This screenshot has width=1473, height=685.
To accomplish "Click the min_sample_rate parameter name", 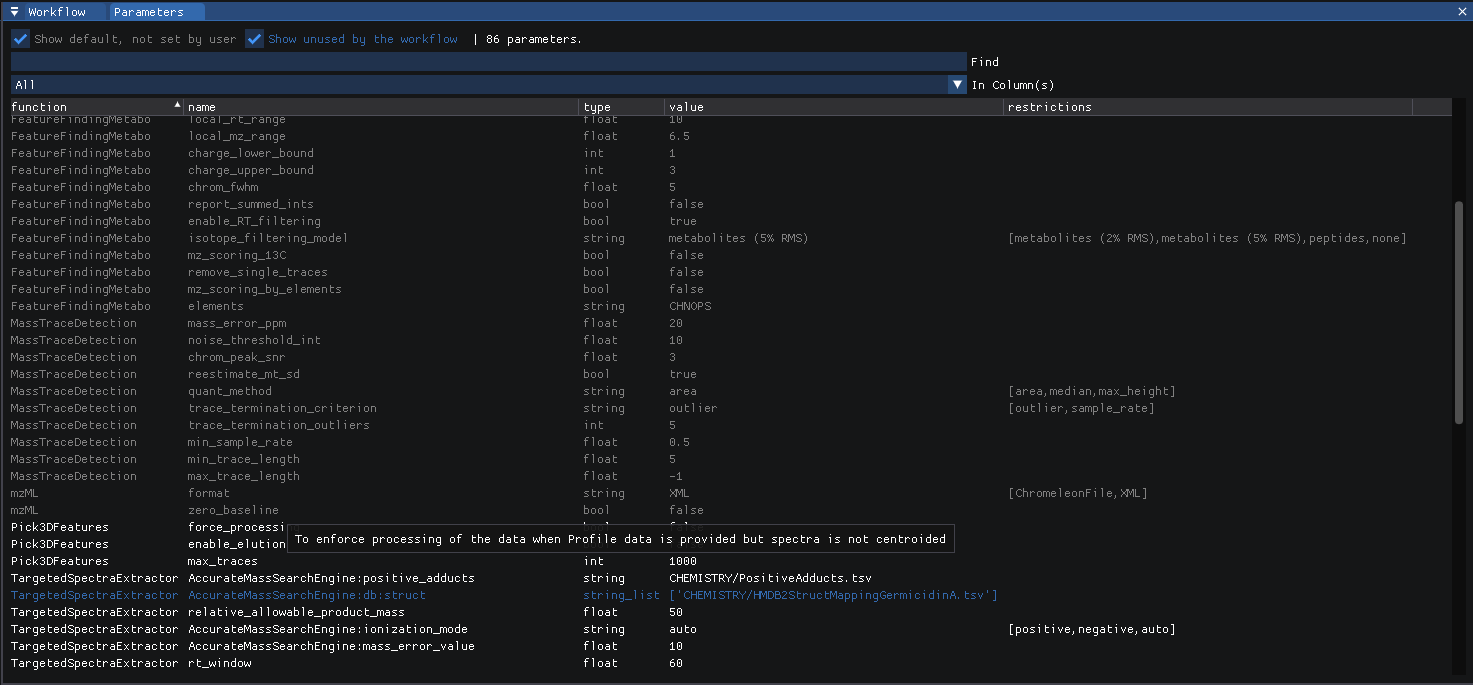I will (x=240, y=442).
